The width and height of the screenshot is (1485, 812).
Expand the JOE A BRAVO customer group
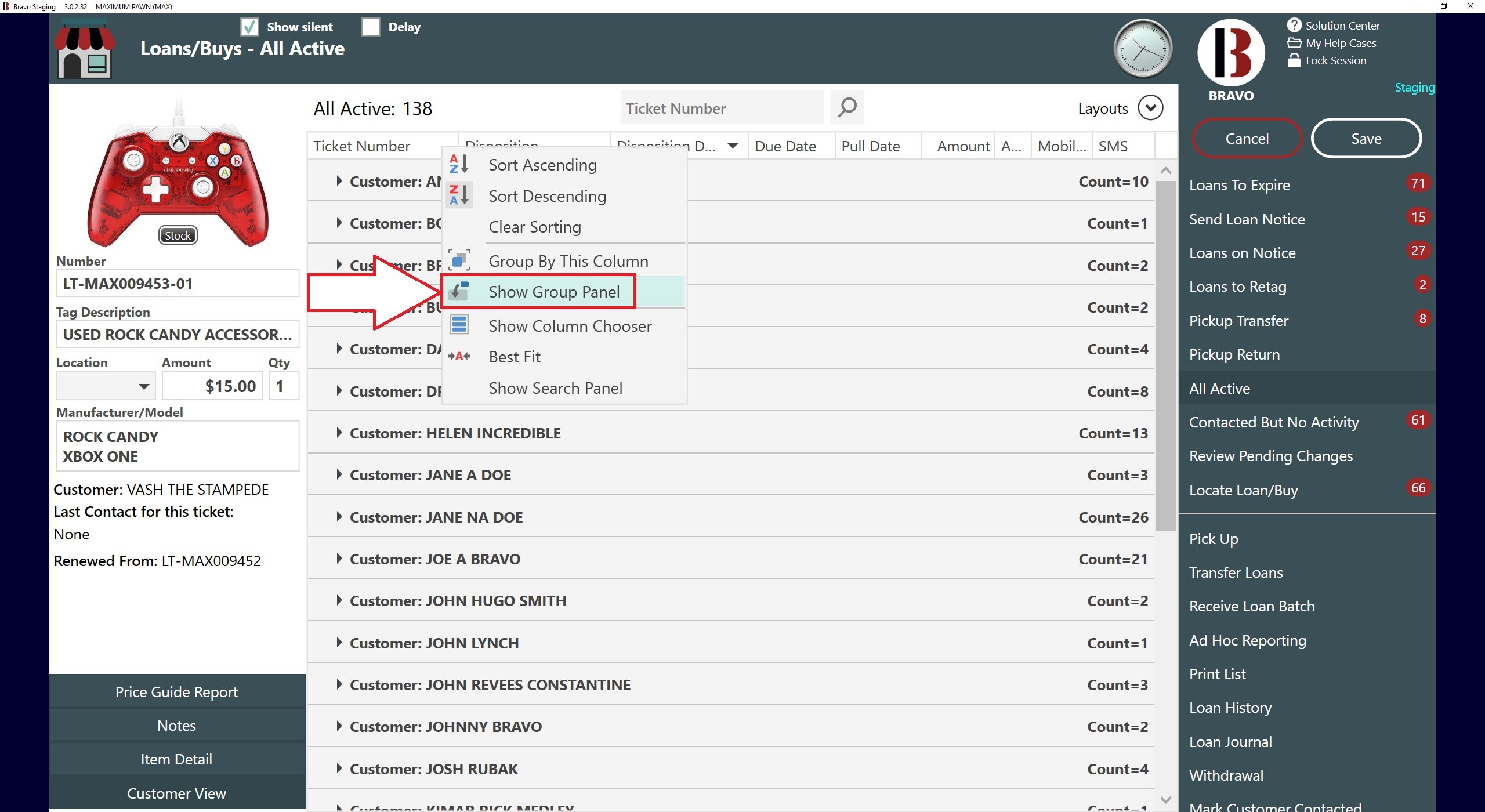339,559
